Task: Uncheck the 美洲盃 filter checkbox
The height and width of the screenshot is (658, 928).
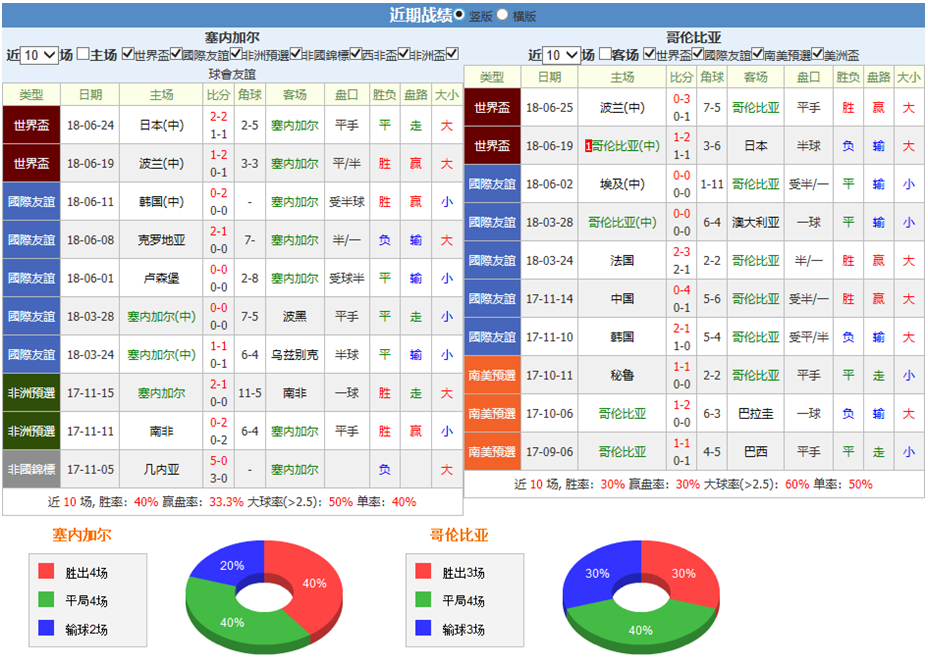Action: [818, 54]
